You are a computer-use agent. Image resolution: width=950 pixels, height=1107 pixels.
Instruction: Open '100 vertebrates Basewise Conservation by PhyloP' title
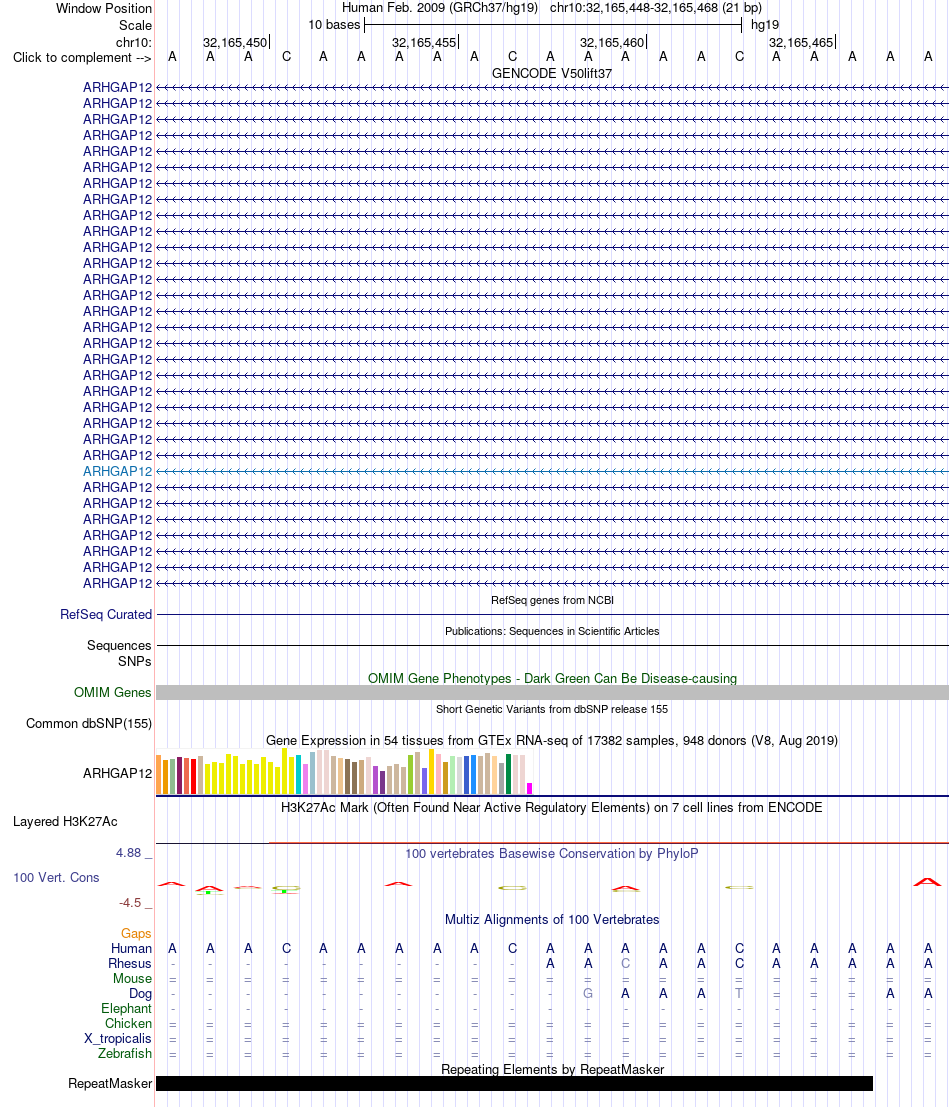click(x=552, y=854)
